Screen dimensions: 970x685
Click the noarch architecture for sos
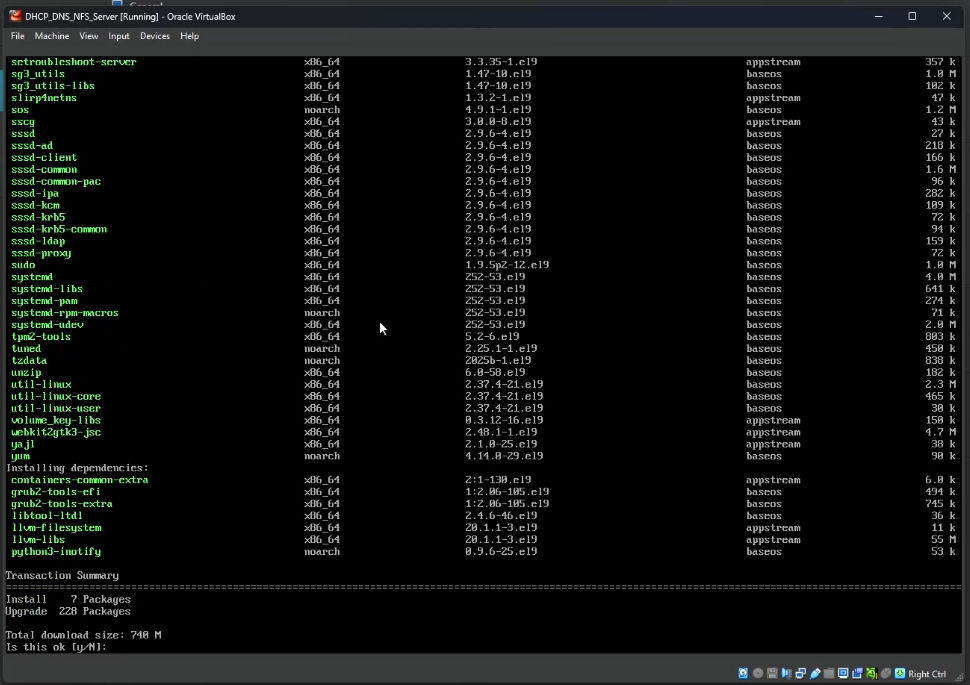(322, 110)
